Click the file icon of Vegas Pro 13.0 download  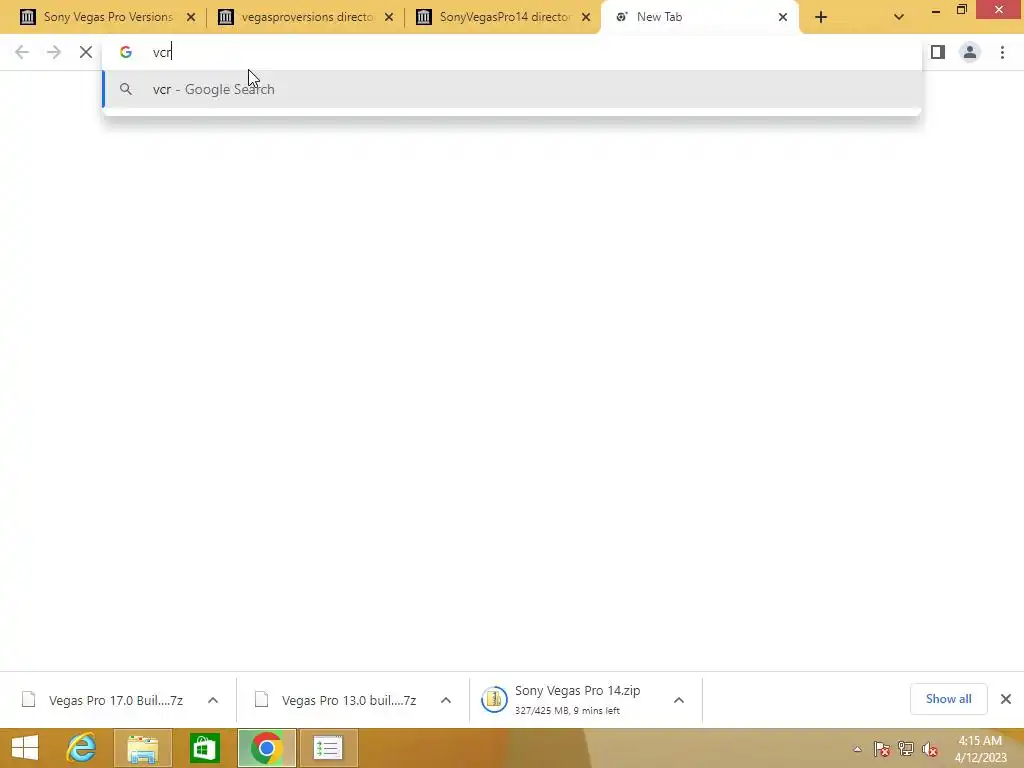point(262,699)
